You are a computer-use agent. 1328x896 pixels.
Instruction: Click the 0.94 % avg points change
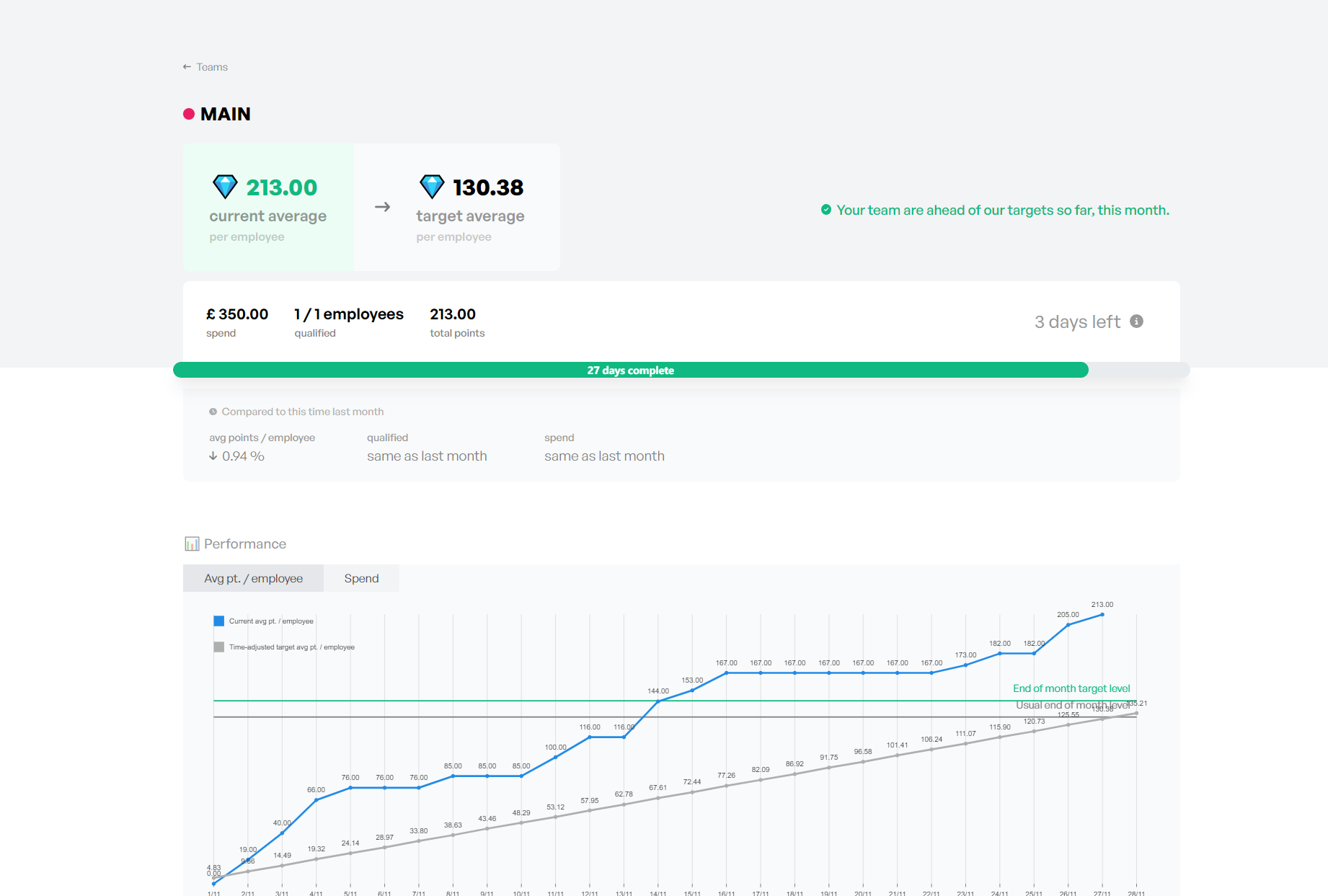(x=243, y=456)
